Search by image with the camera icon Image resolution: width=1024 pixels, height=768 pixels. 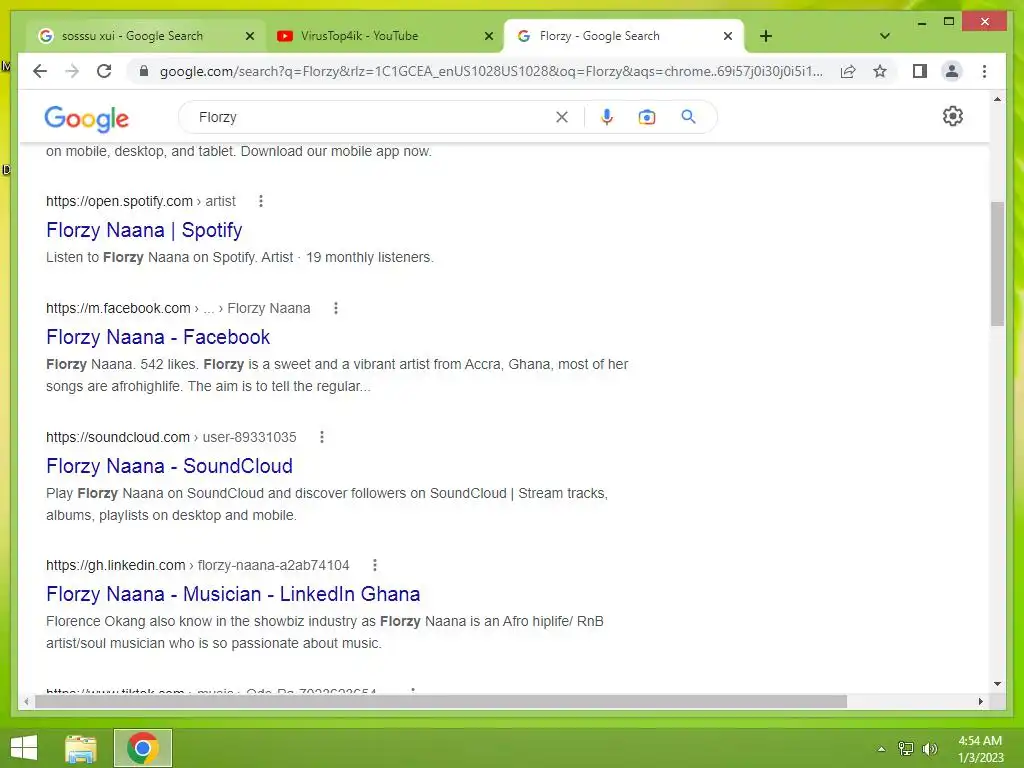(x=647, y=117)
